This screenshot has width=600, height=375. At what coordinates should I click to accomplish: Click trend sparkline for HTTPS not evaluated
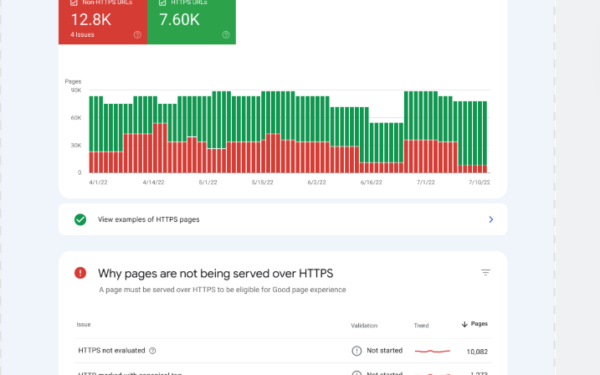point(432,351)
